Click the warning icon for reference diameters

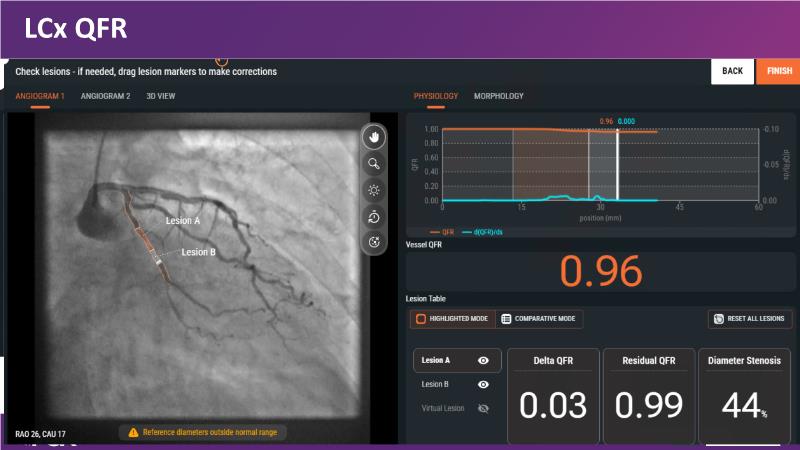(133, 432)
